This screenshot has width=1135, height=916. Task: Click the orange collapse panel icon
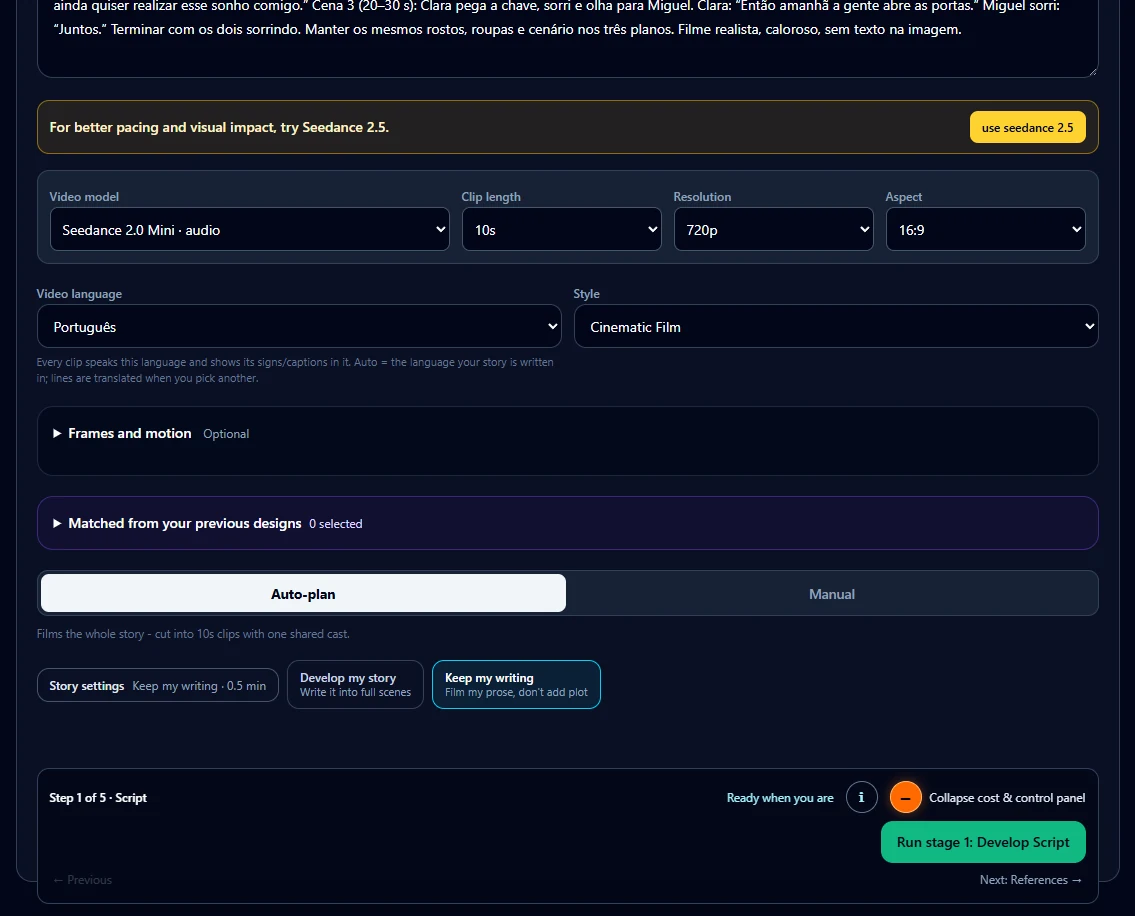point(906,797)
